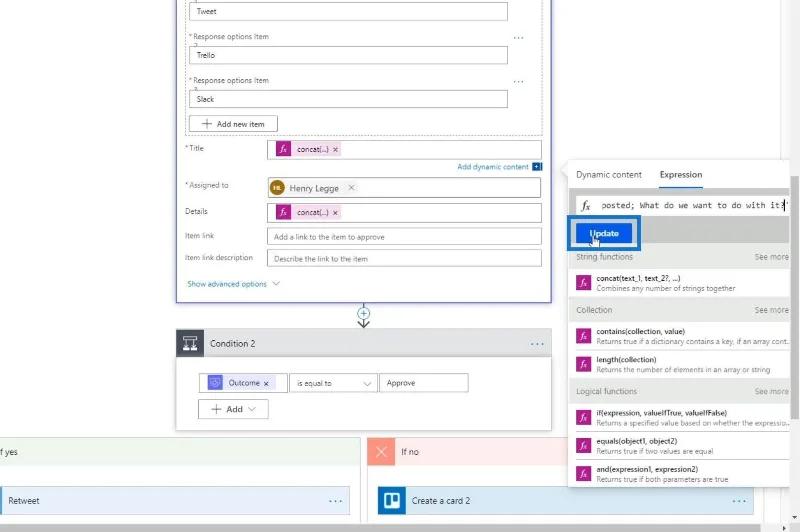Click the concat fx token in Details
The image size is (800, 532).
click(307, 213)
